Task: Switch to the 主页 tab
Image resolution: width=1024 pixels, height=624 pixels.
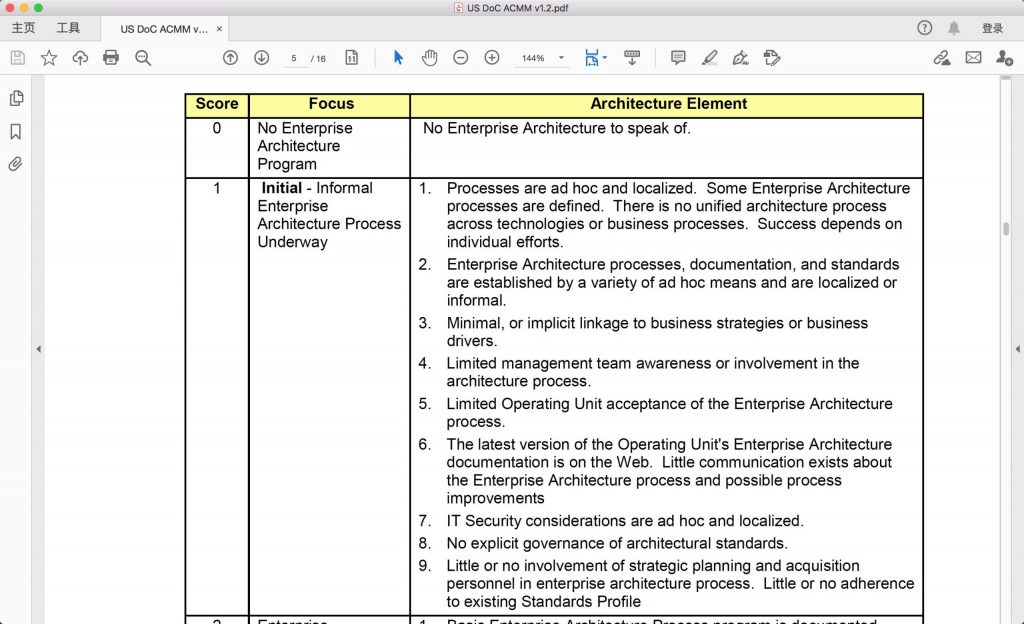Action: (x=23, y=28)
